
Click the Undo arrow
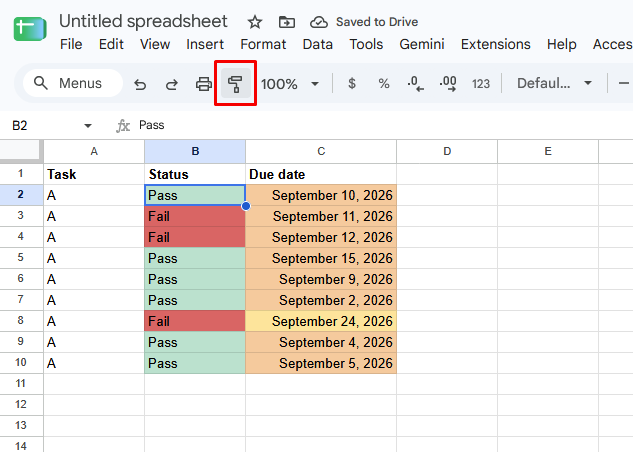pyautogui.click(x=140, y=84)
